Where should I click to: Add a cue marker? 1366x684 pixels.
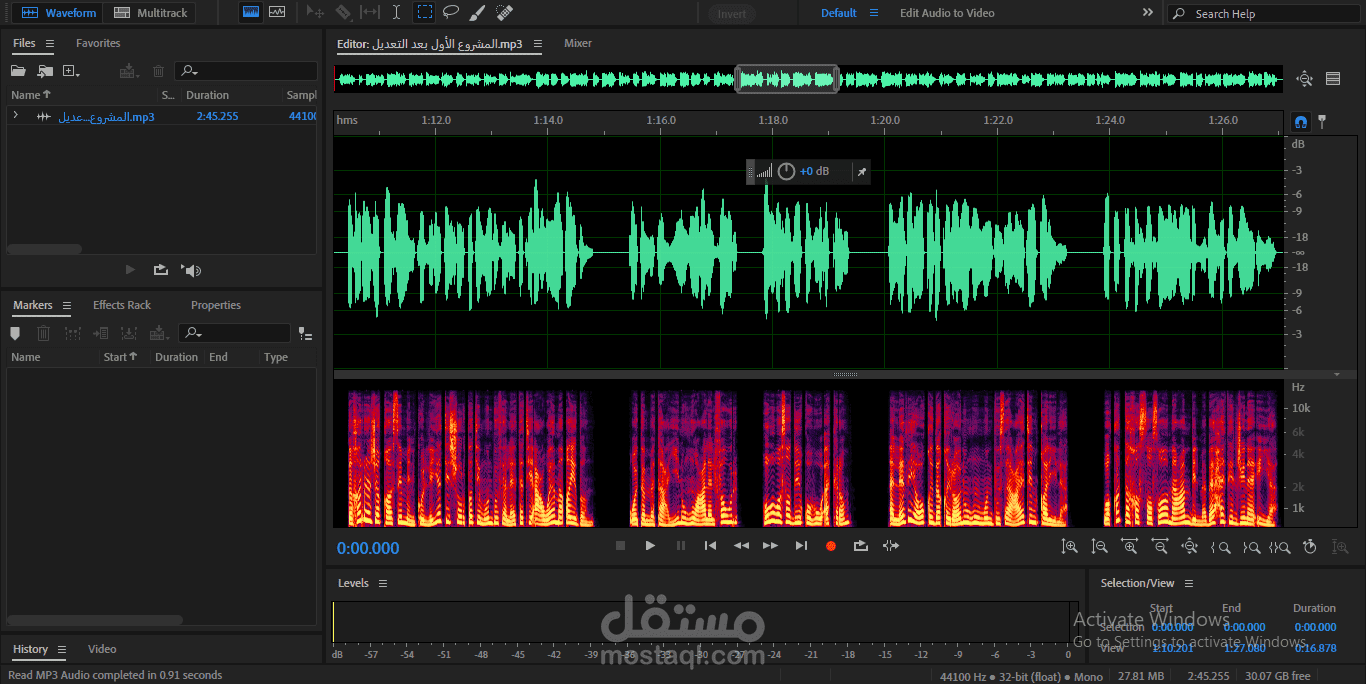(15, 334)
